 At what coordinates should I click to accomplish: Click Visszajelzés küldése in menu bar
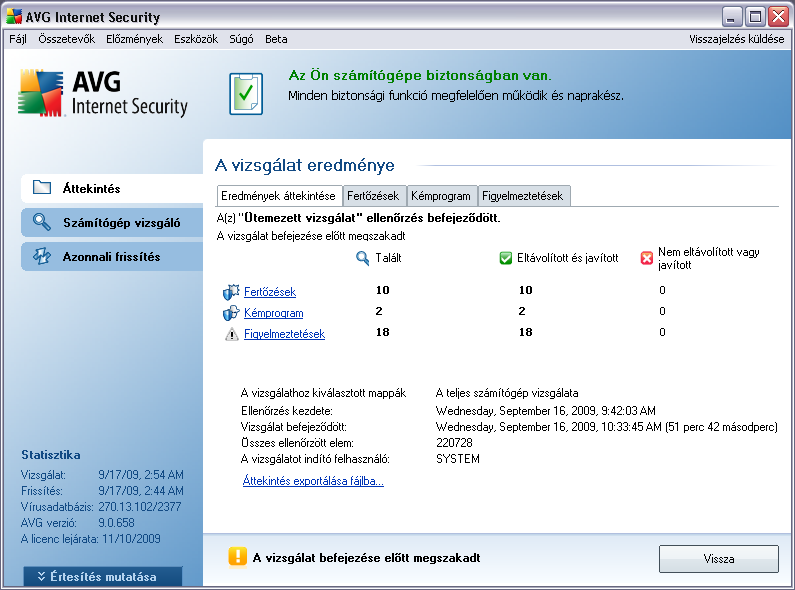[x=736, y=39]
